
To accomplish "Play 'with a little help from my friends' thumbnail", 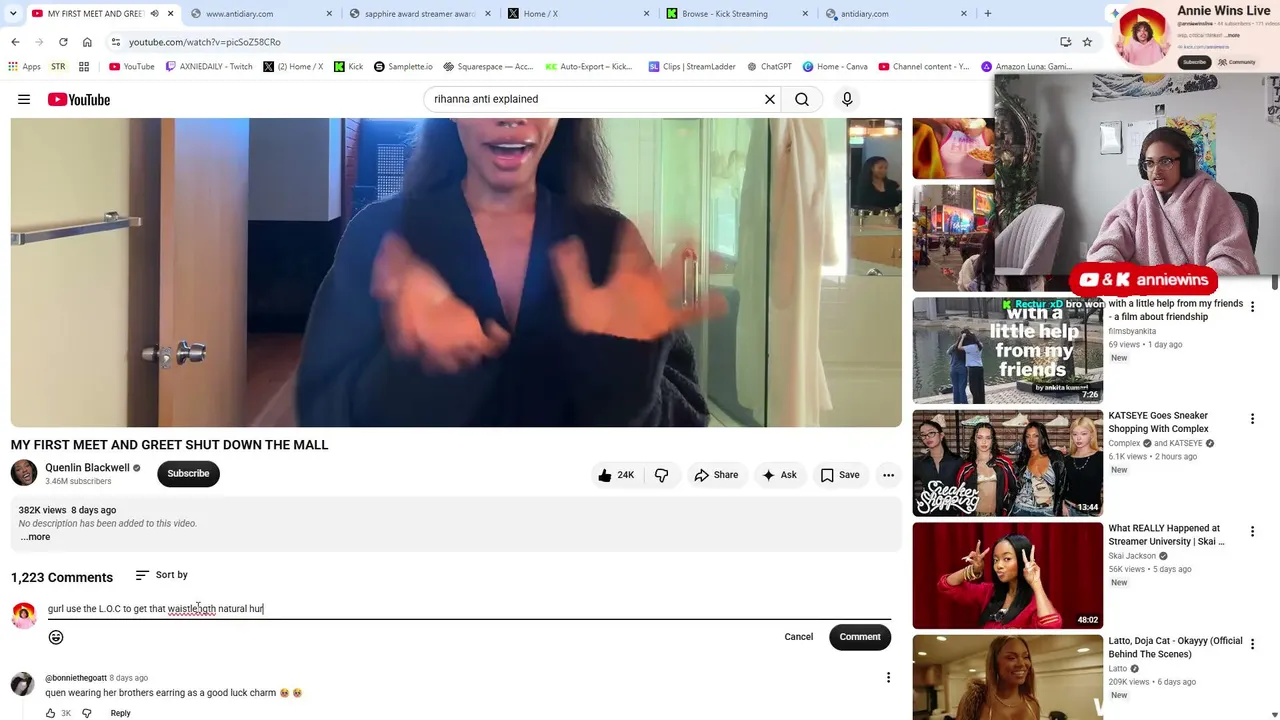I will pos(1008,350).
